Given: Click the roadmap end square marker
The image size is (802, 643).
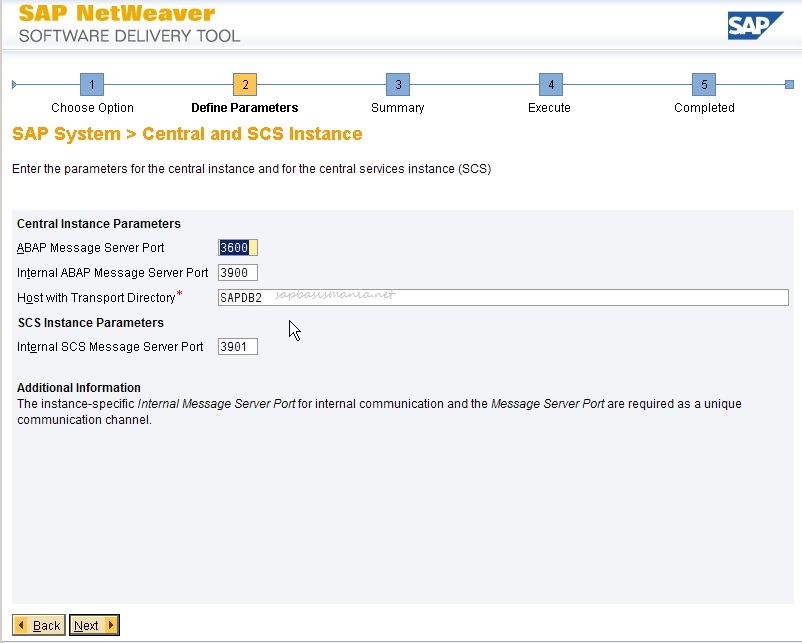Looking at the screenshot, I should (x=789, y=84).
